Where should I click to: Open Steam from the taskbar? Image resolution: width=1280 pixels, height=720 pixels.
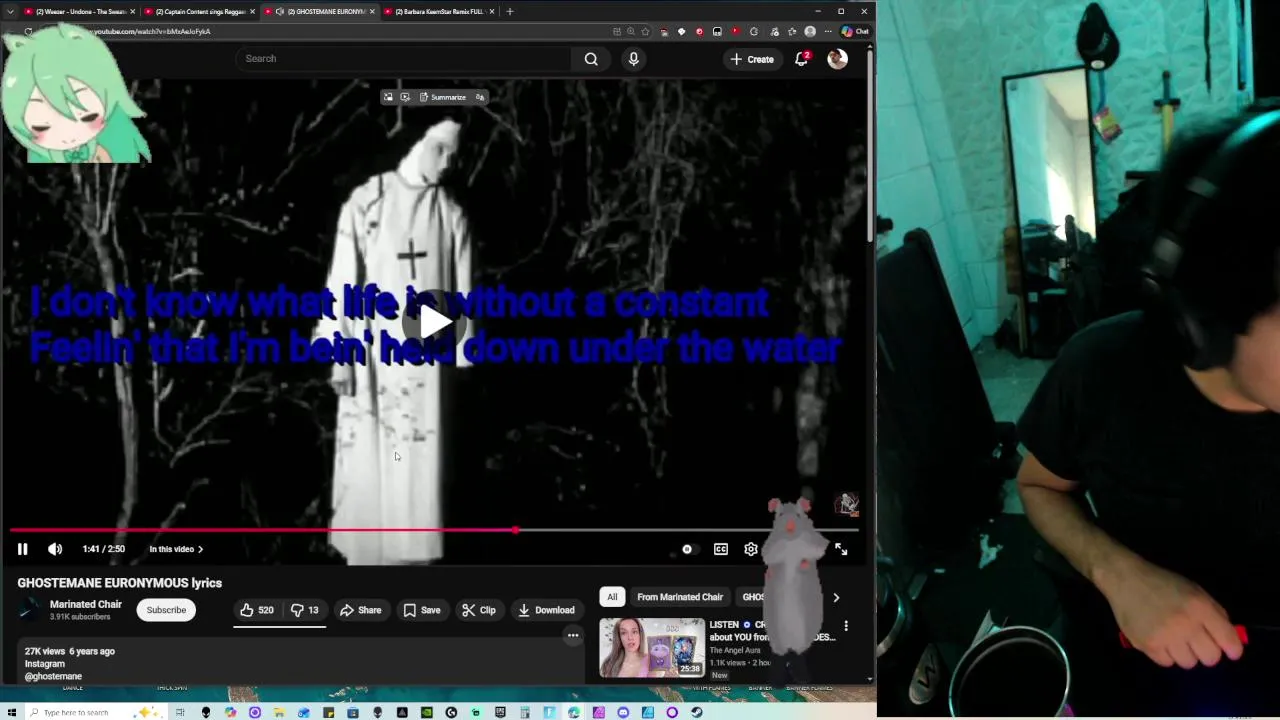697,712
